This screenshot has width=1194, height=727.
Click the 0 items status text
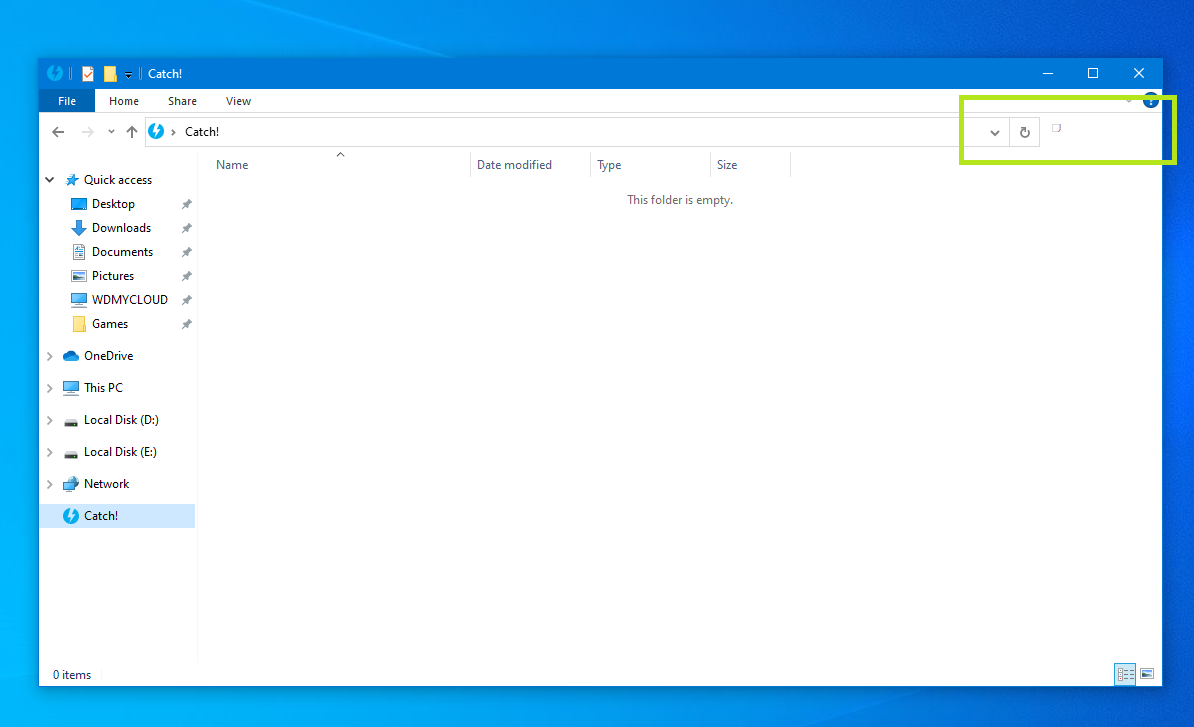(x=72, y=674)
